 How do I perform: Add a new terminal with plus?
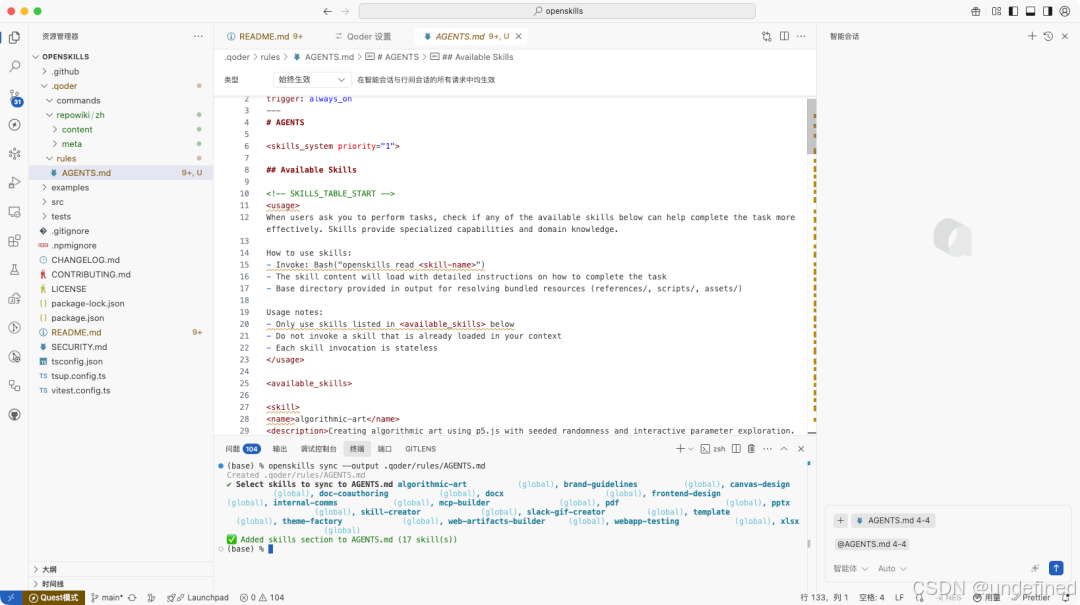tap(680, 449)
